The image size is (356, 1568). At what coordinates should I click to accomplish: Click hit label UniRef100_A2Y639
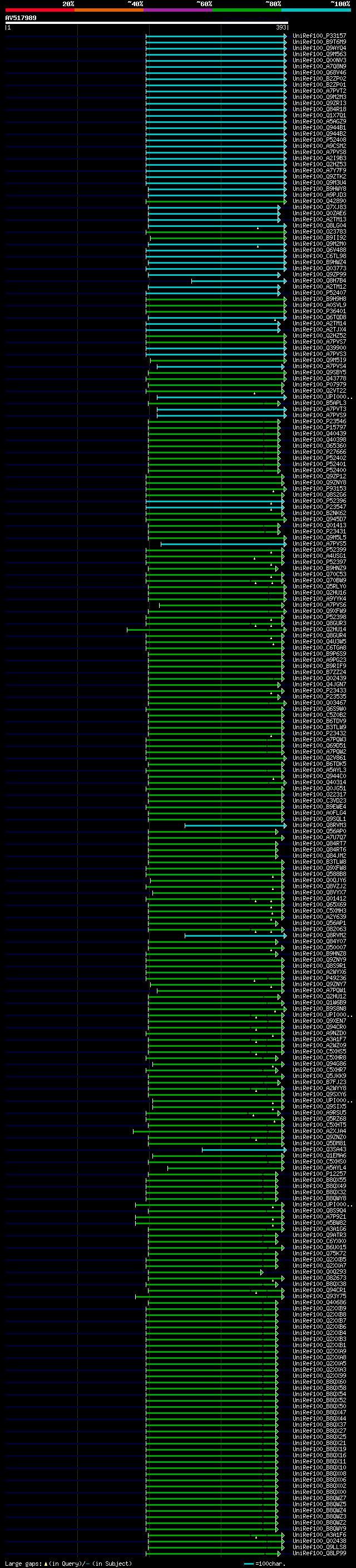coord(319,917)
